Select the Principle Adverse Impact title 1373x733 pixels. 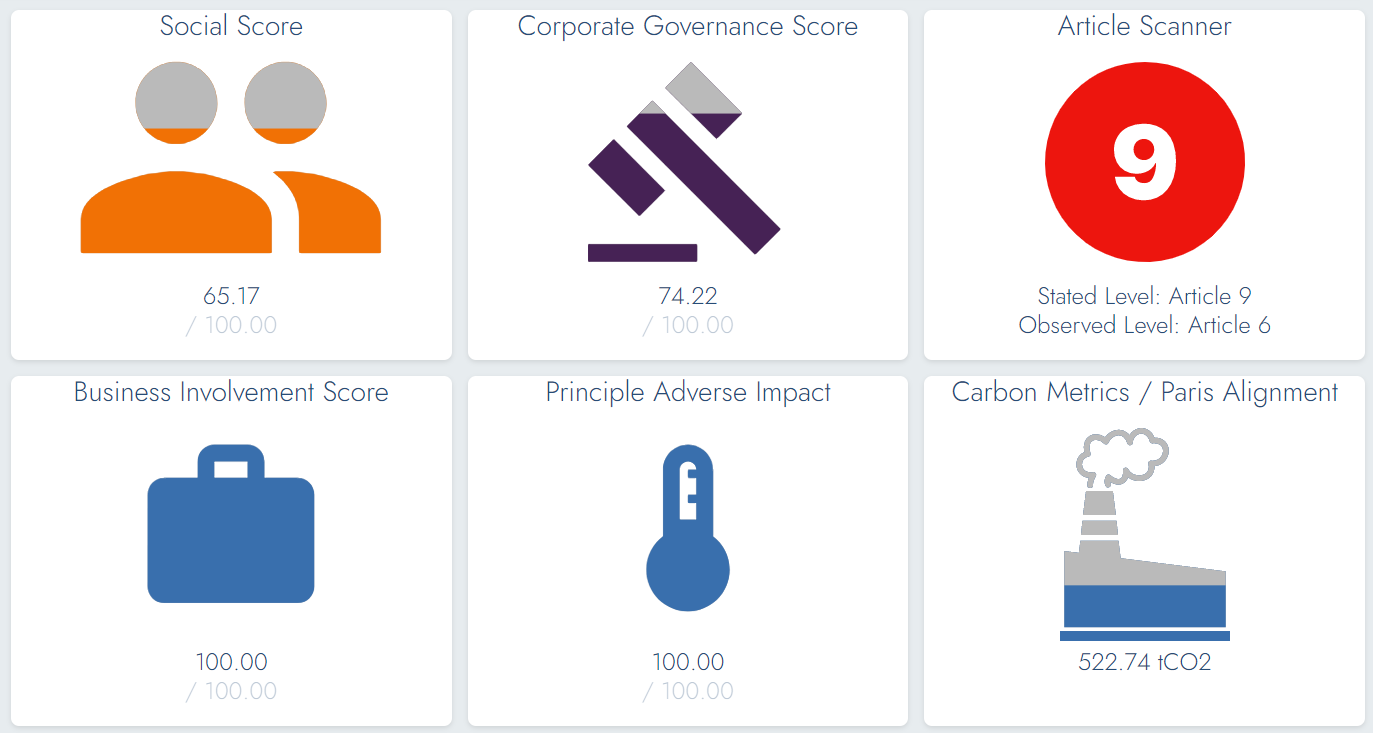[x=688, y=392]
